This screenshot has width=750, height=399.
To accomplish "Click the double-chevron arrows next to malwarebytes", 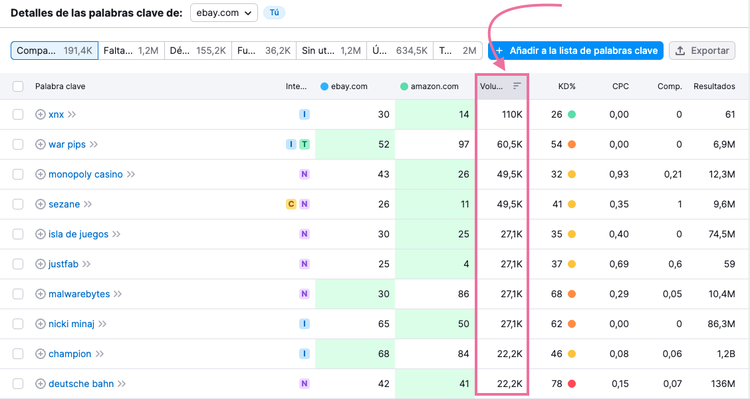I will pyautogui.click(x=118, y=294).
